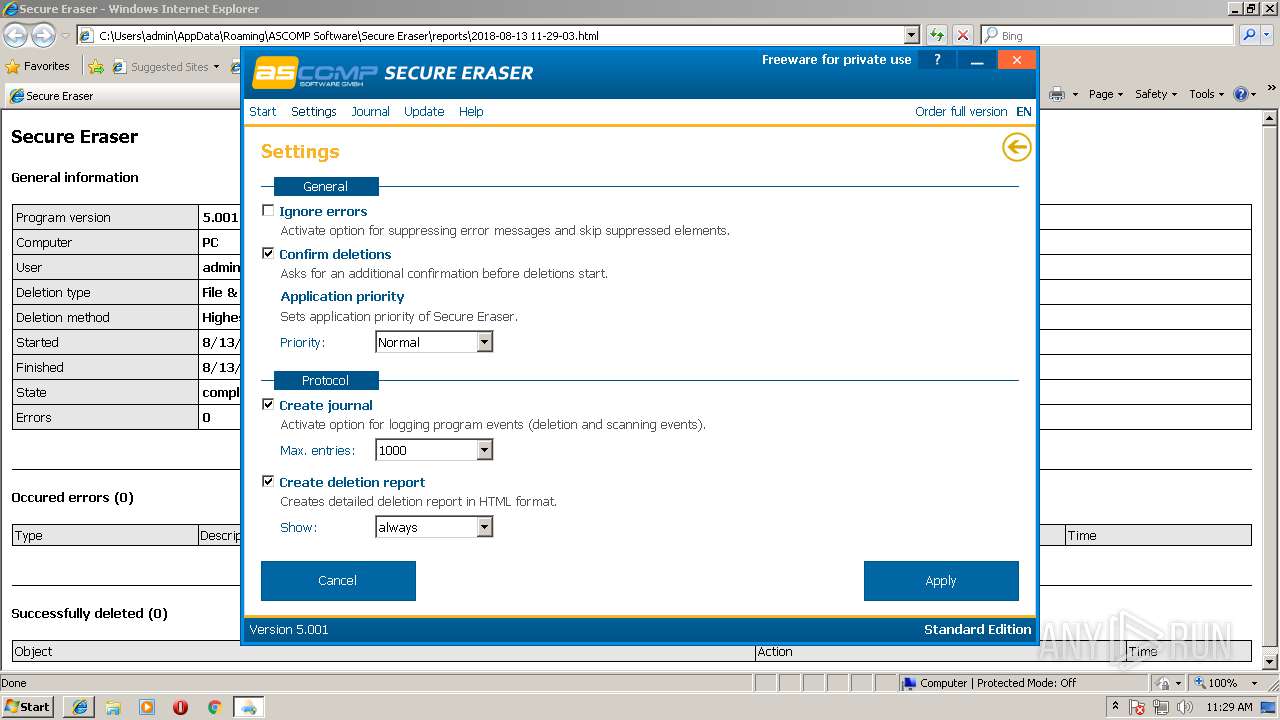Click the volume speaker tray icon
Screen dimensions: 1280x720
pos(1186,707)
